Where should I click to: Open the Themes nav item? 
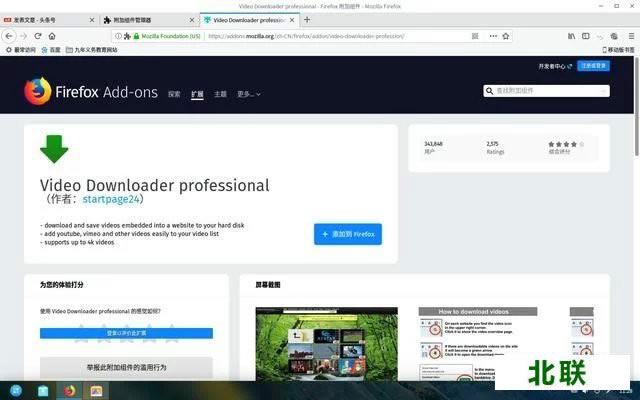pyautogui.click(x=220, y=94)
